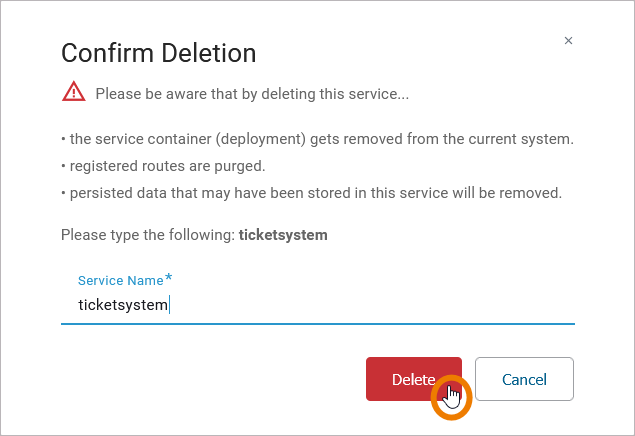
Task: Click the 'Please be aware' warning text
Action: [x=252, y=94]
